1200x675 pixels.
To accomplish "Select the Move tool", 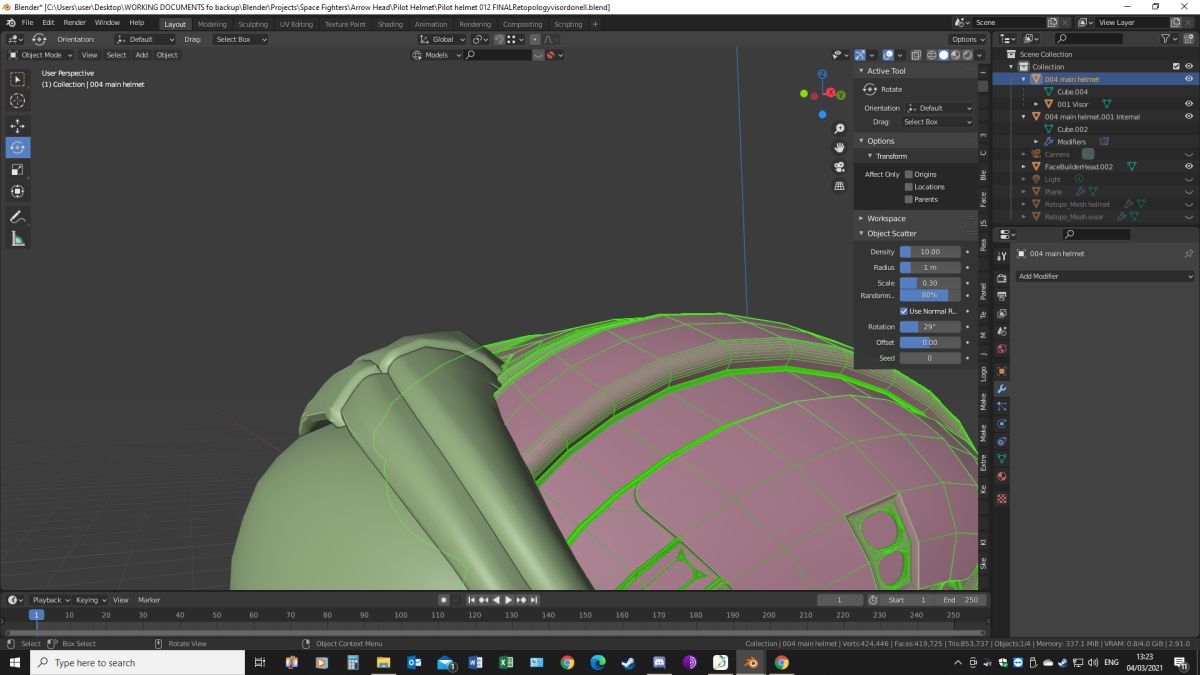I will coord(18,126).
